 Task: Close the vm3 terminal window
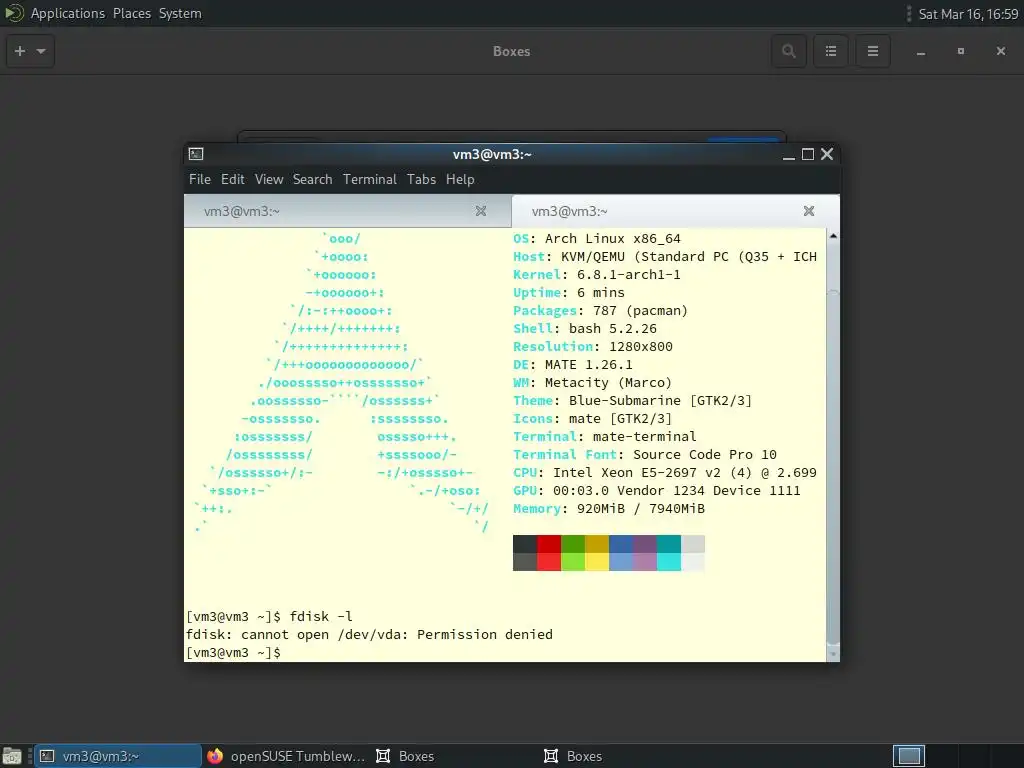point(827,154)
